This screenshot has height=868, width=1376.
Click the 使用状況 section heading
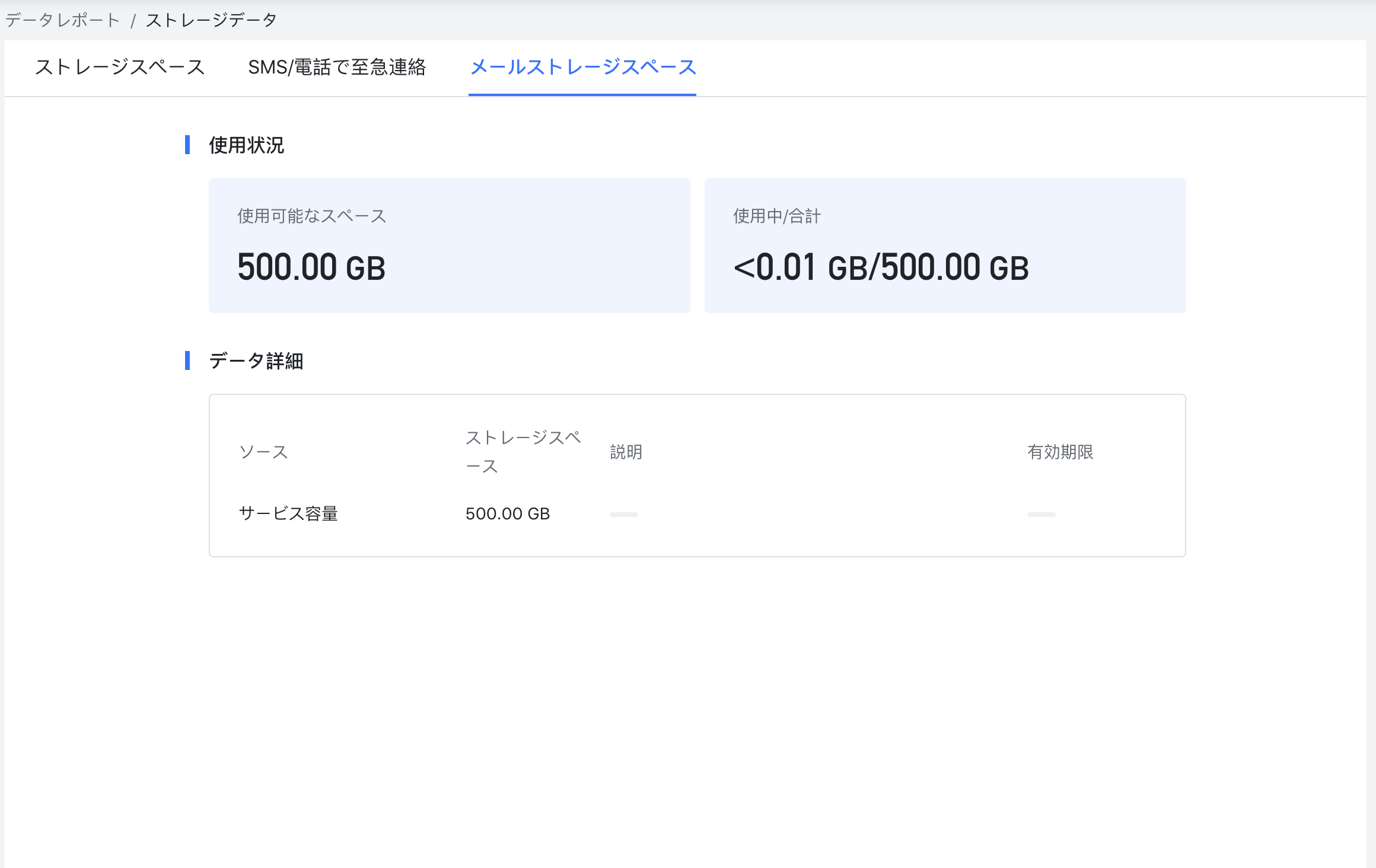(x=246, y=145)
